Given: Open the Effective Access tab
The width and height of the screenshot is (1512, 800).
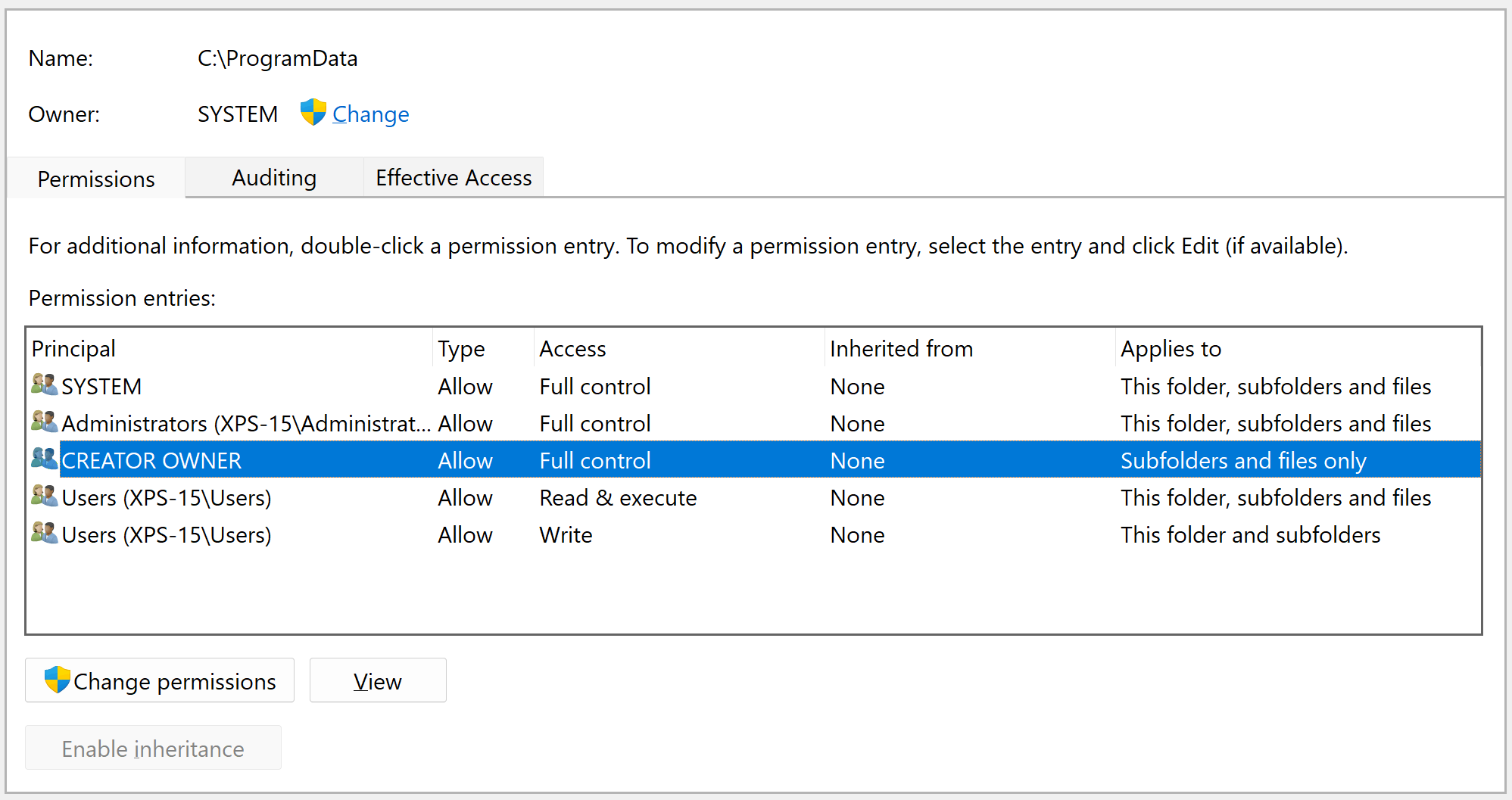Looking at the screenshot, I should point(454,178).
